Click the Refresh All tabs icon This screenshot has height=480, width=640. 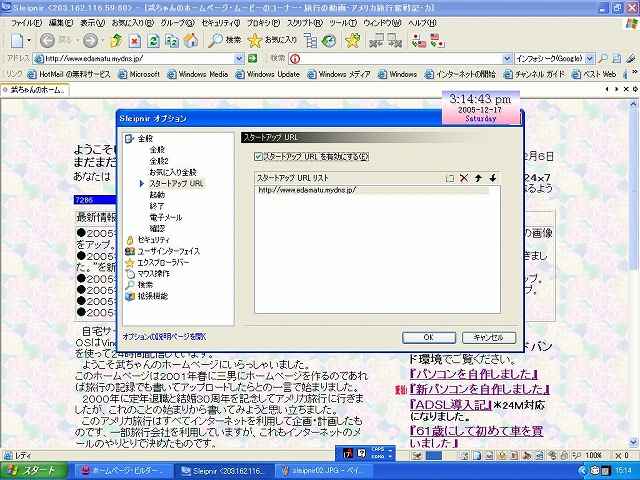pyautogui.click(x=172, y=40)
